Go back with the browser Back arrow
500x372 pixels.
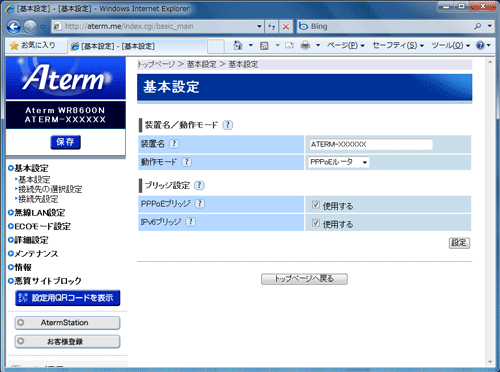tap(14, 27)
